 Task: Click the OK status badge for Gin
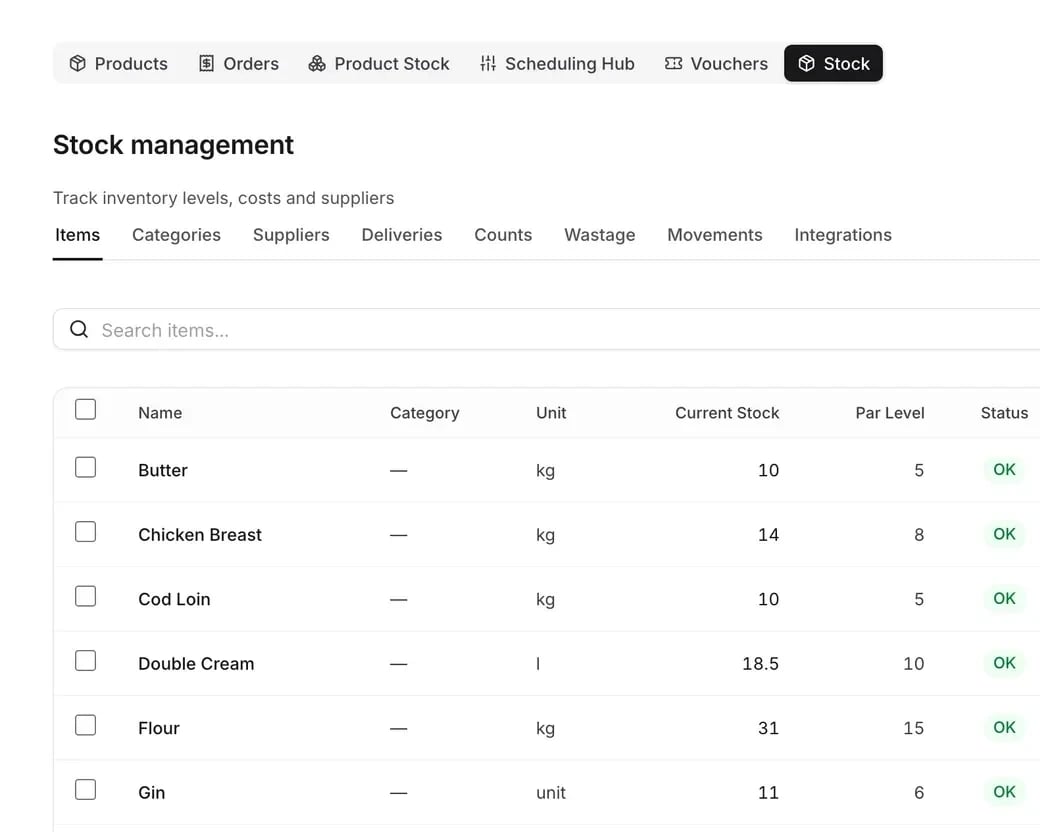tap(1004, 792)
